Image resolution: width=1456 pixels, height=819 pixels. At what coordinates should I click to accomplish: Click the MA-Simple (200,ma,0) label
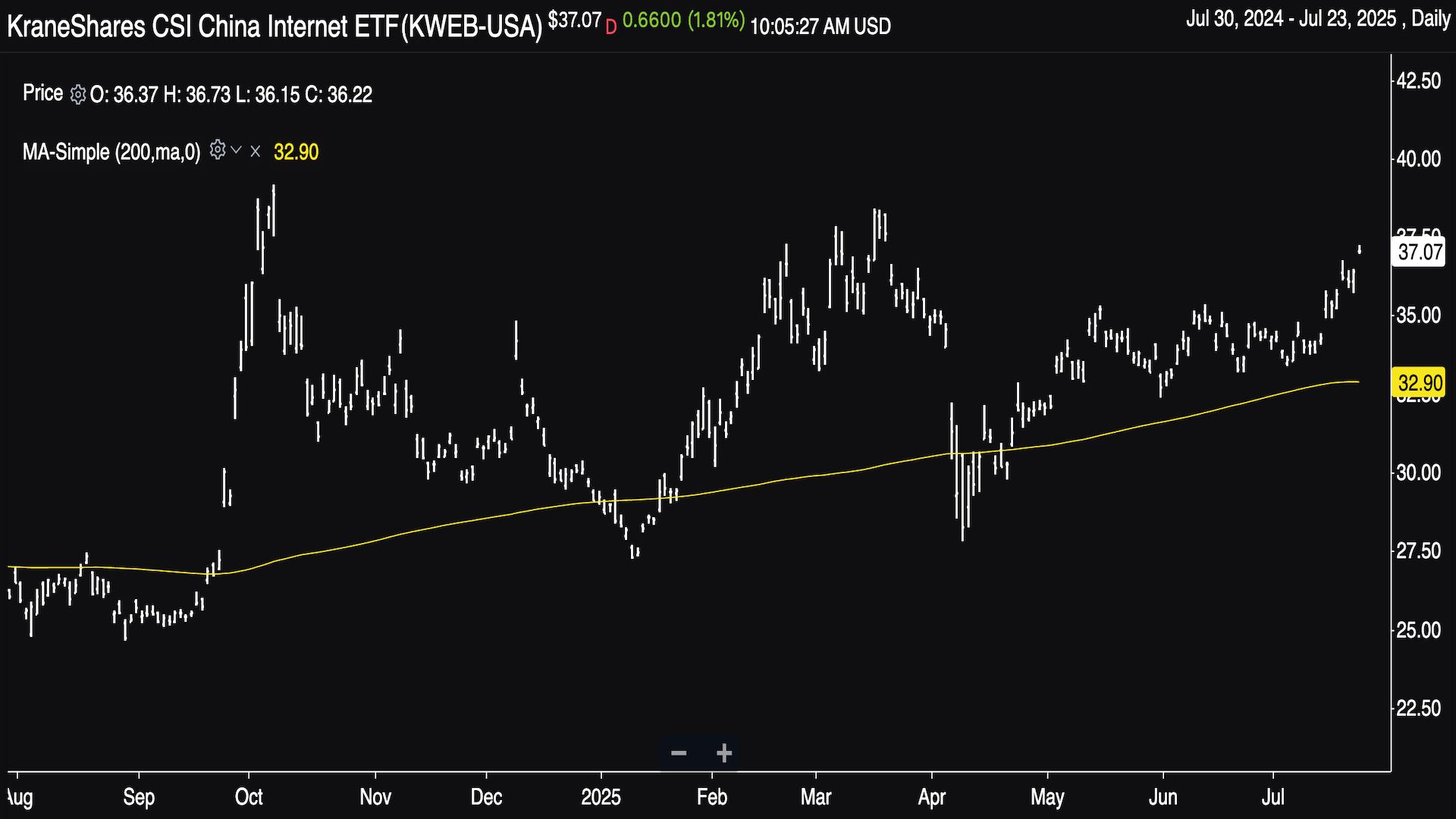pyautogui.click(x=111, y=152)
